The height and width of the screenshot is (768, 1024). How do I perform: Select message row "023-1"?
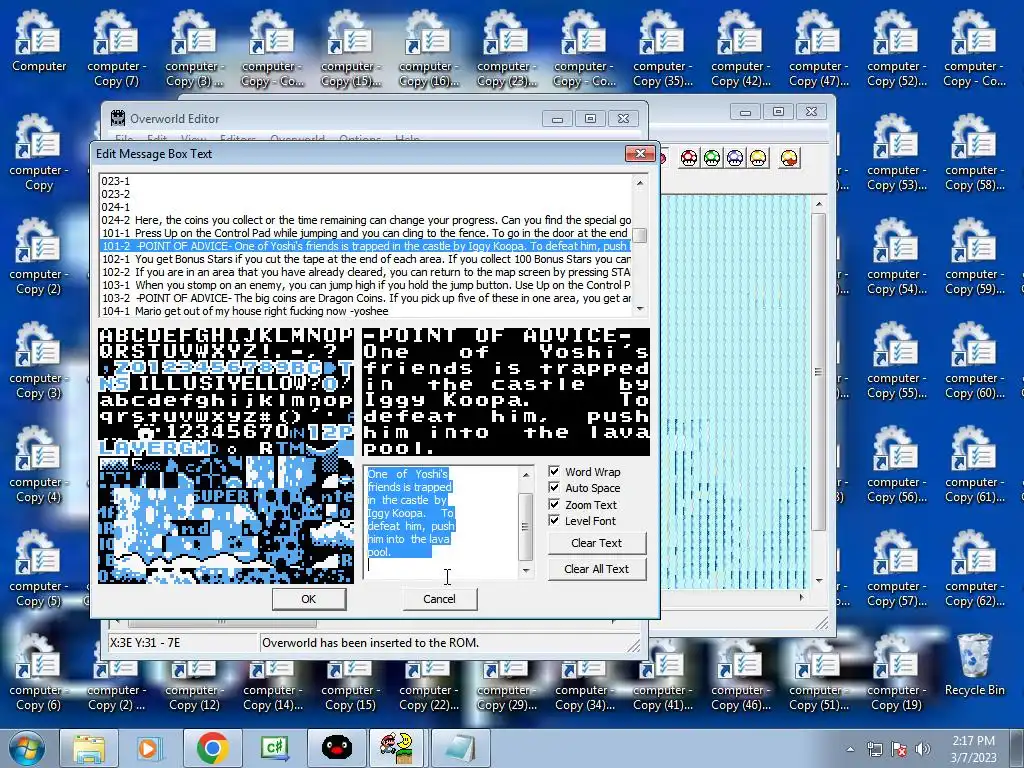point(366,181)
